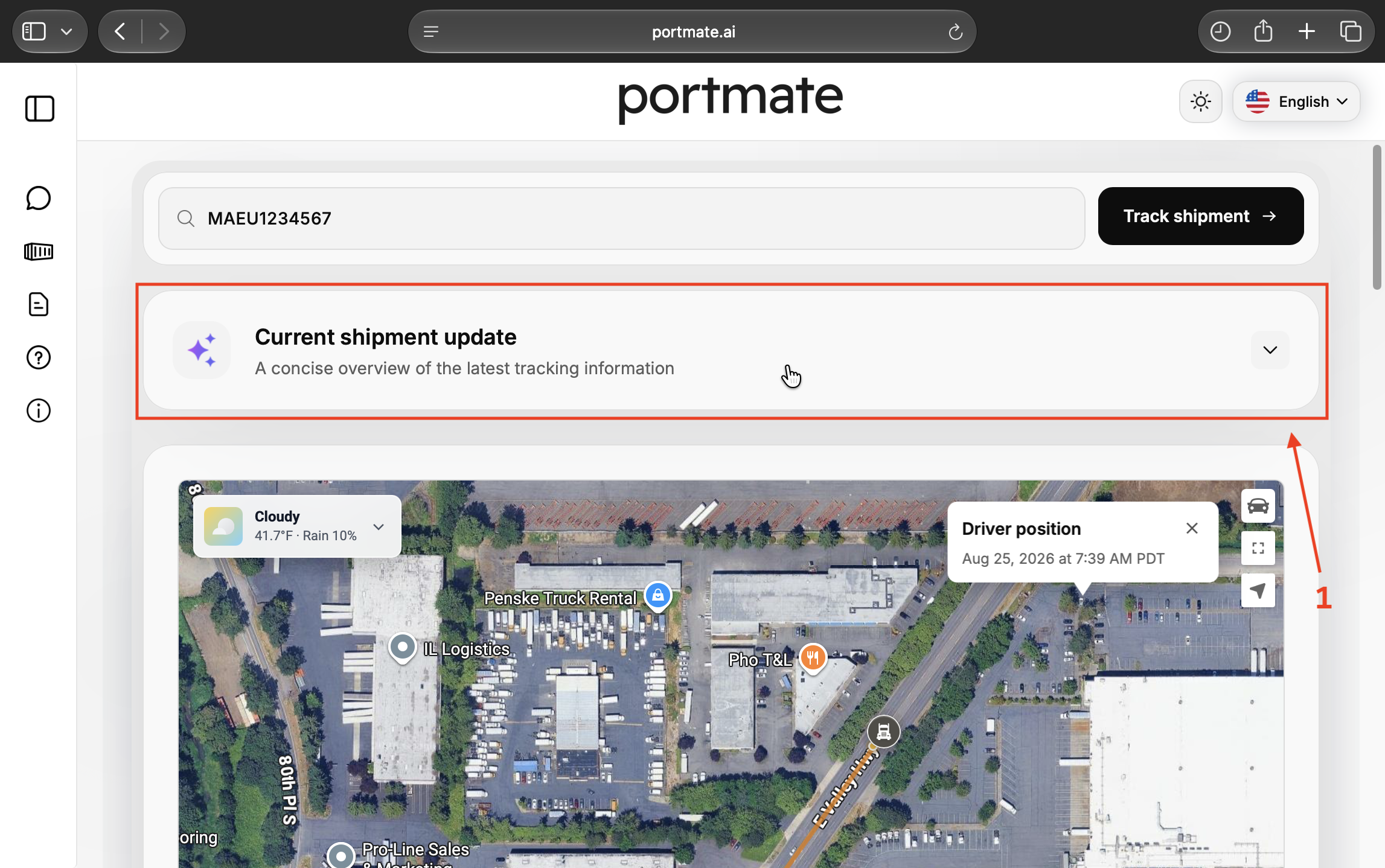This screenshot has height=868, width=1385.
Task: Click Safari sidebar toggle button
Action: coord(34,31)
